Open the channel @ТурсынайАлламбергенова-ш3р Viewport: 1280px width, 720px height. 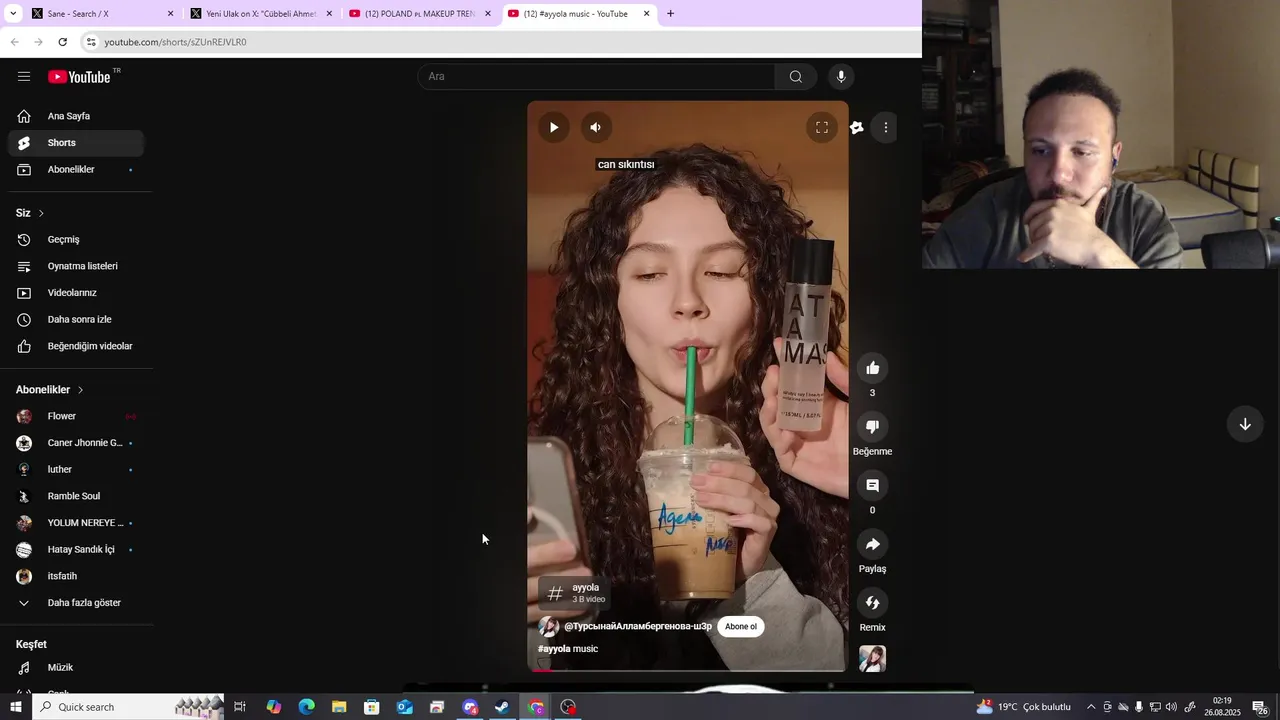coord(638,626)
